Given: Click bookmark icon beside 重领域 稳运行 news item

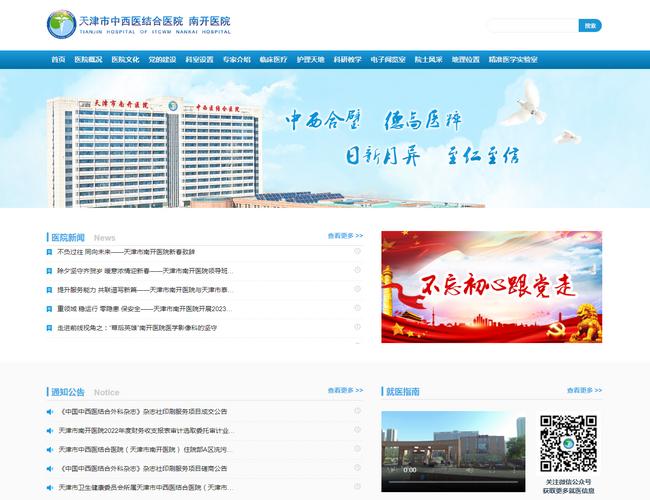Looking at the screenshot, I should click(49, 308).
